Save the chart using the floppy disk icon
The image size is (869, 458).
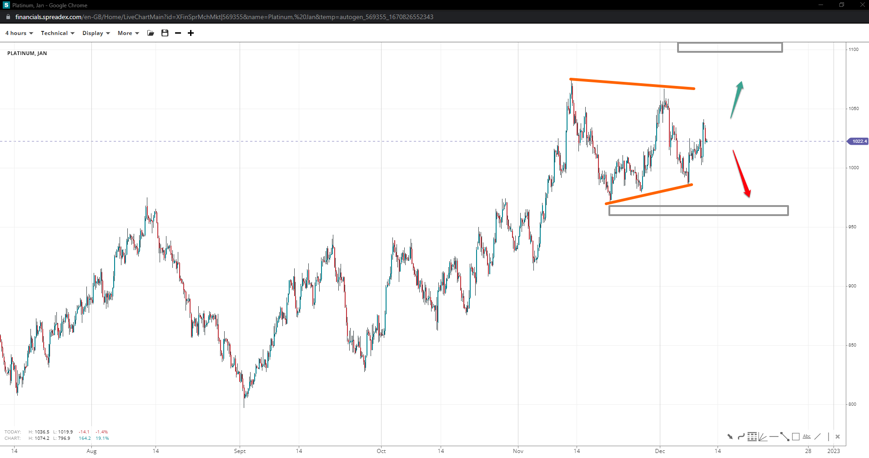pos(165,33)
